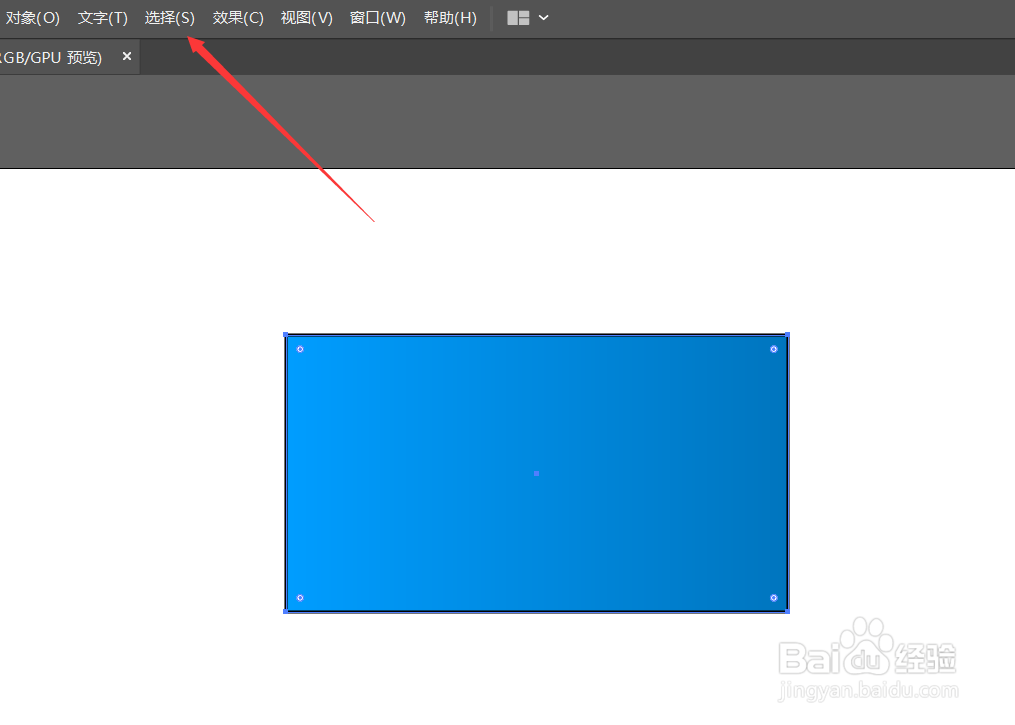Open the 帮助(H) menu

tap(451, 17)
